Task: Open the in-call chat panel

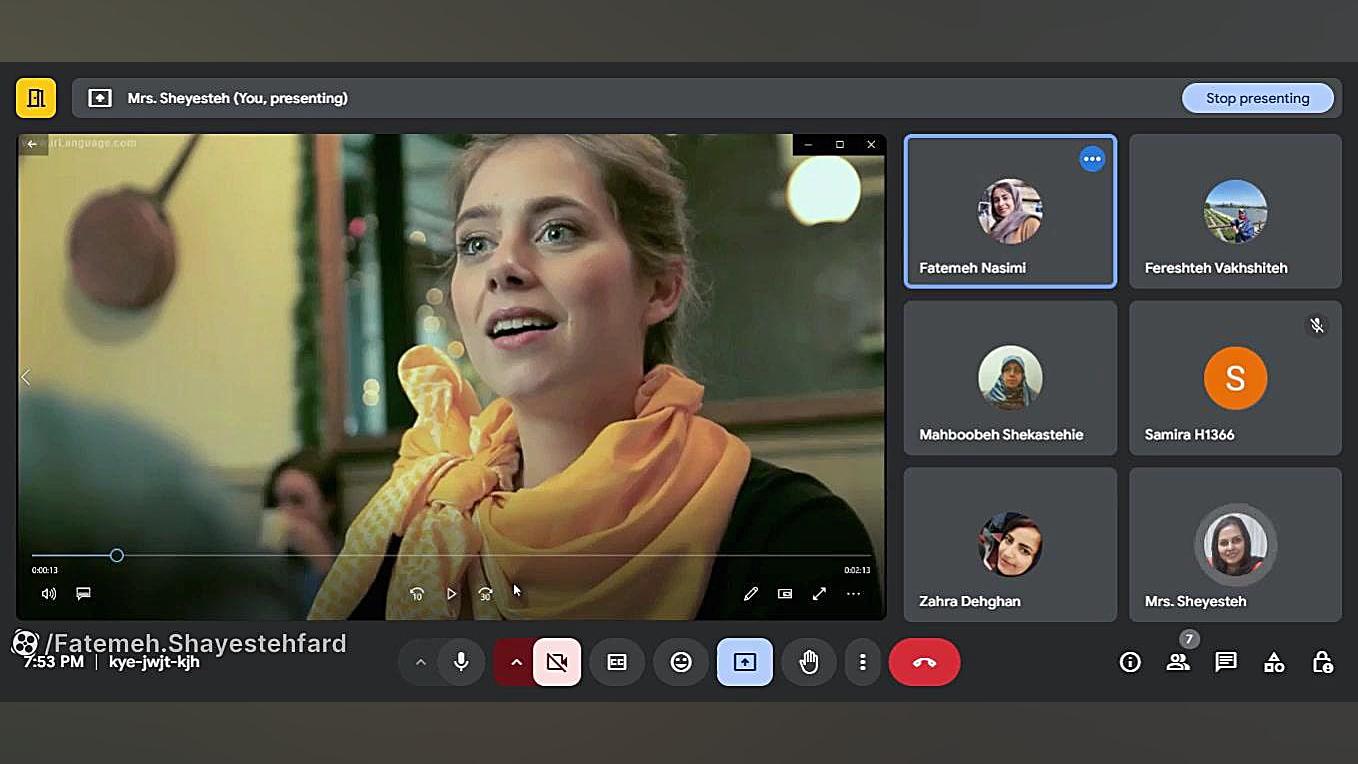Action: point(1226,662)
